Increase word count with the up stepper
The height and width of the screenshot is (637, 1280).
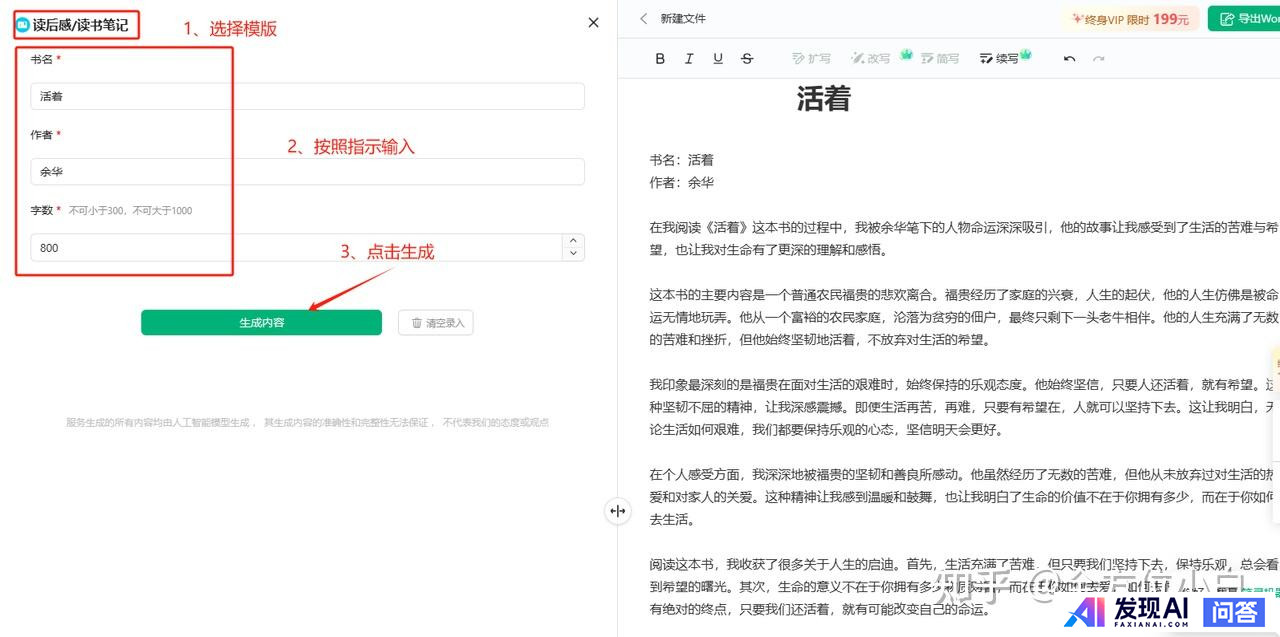coord(573,241)
